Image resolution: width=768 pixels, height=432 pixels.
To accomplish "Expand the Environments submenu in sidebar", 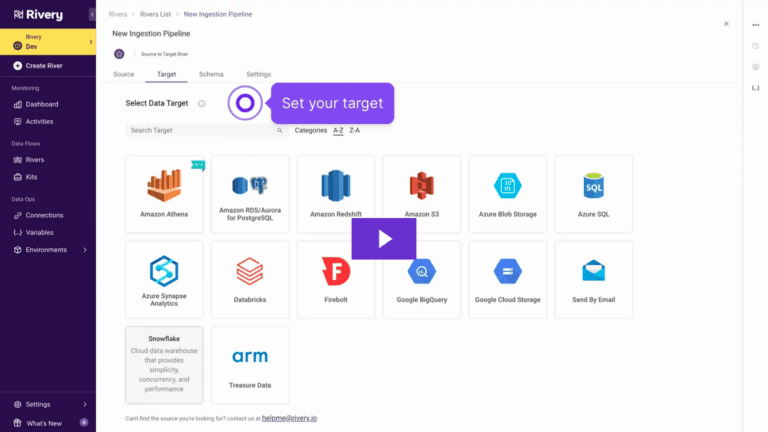I will (85, 250).
